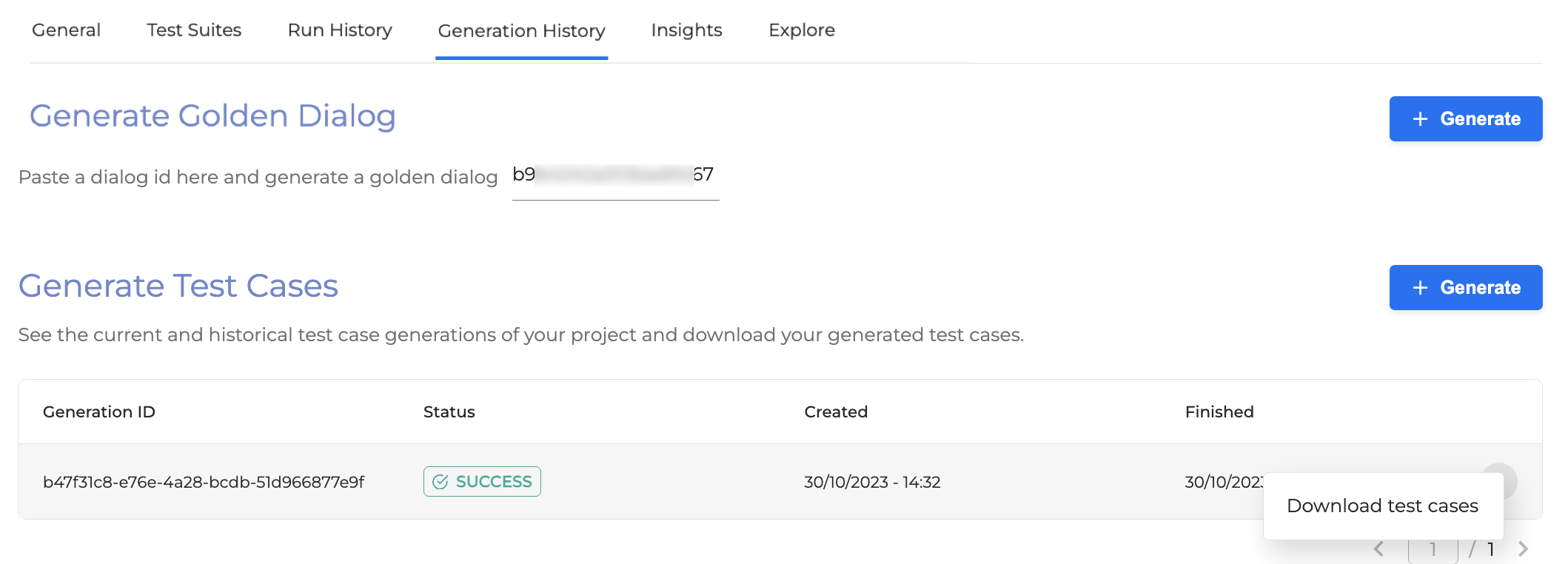Select Download test cases from the popup

tap(1383, 506)
